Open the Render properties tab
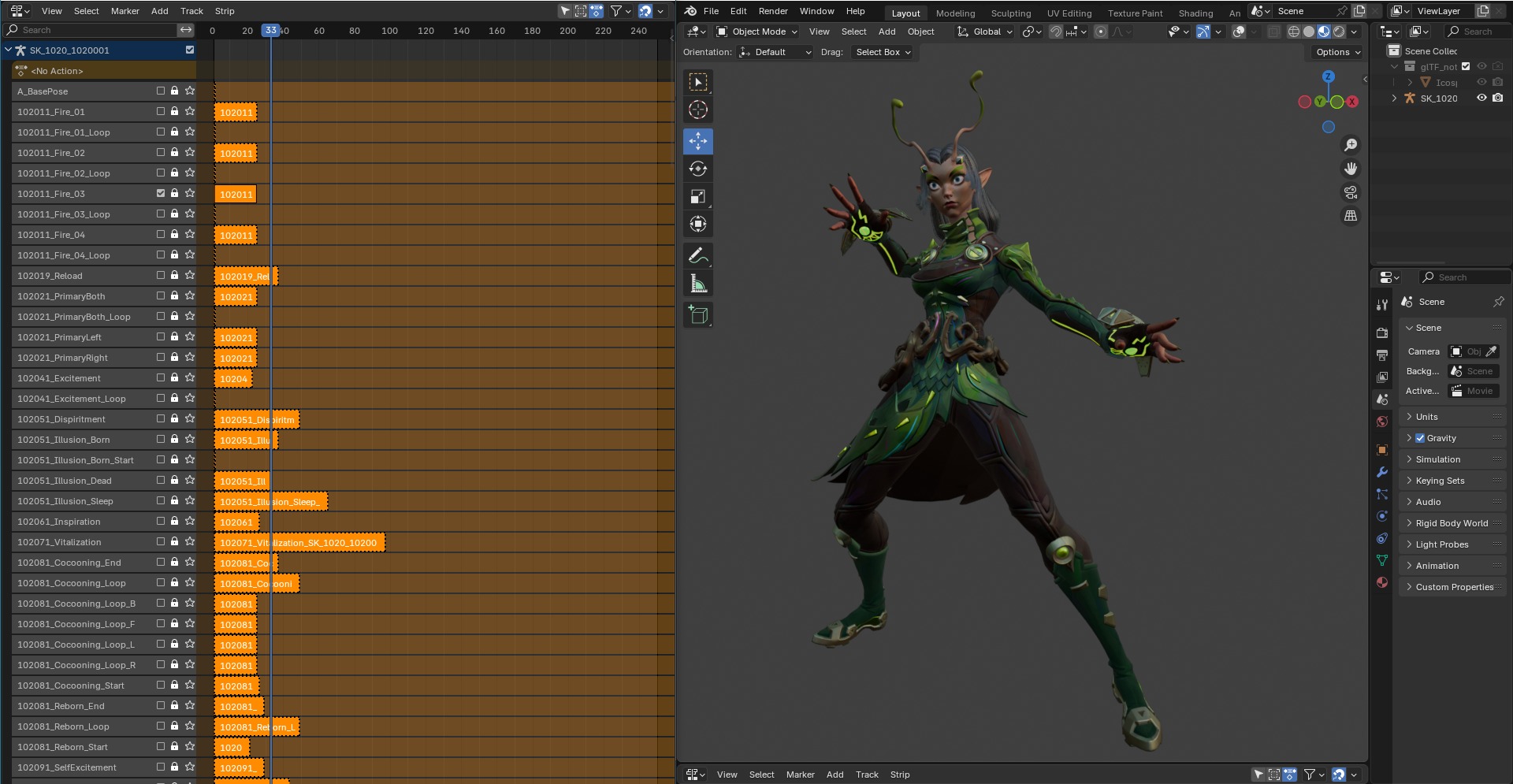1513x784 pixels. pyautogui.click(x=1382, y=333)
